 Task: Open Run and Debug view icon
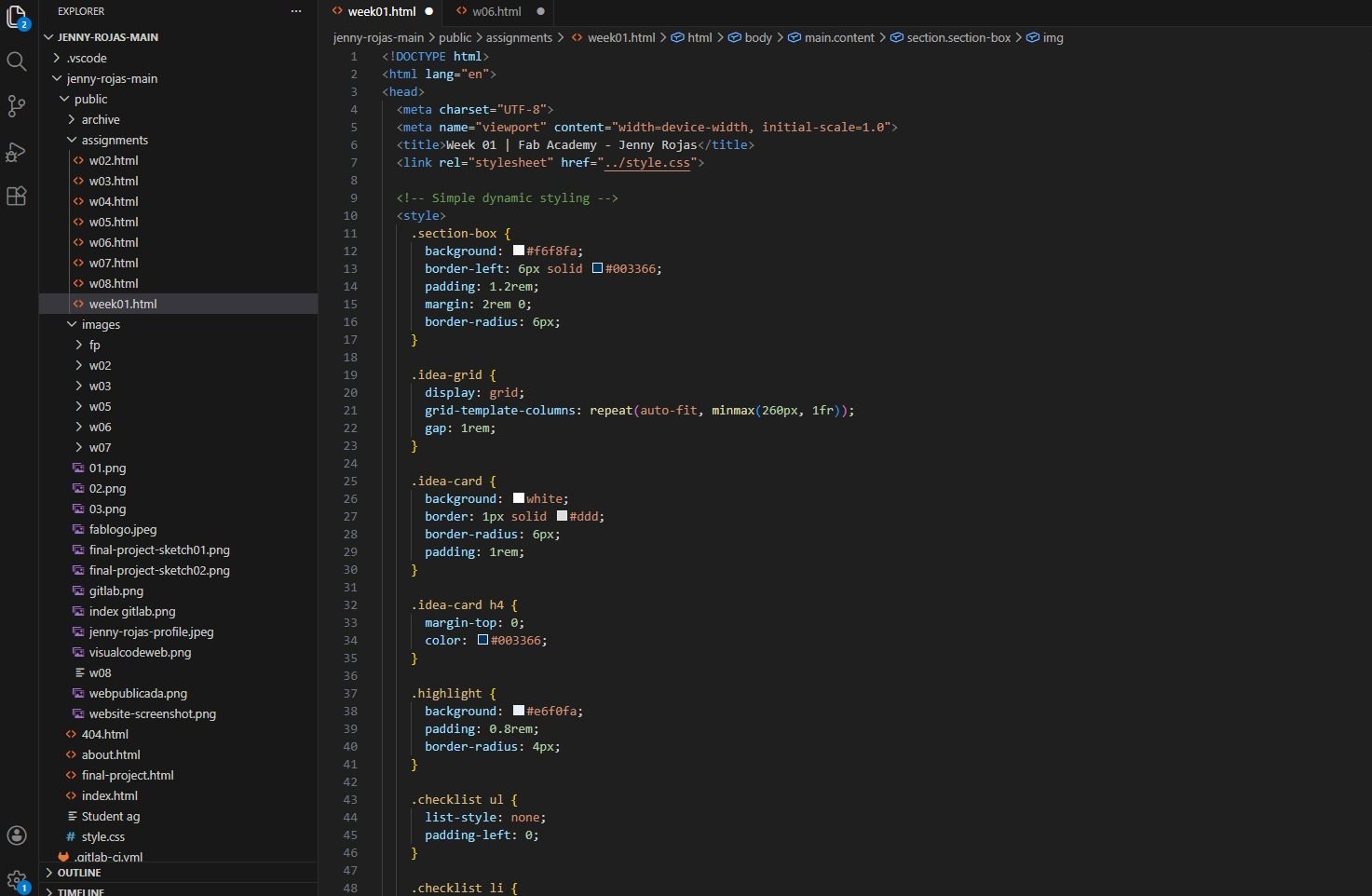(17, 151)
